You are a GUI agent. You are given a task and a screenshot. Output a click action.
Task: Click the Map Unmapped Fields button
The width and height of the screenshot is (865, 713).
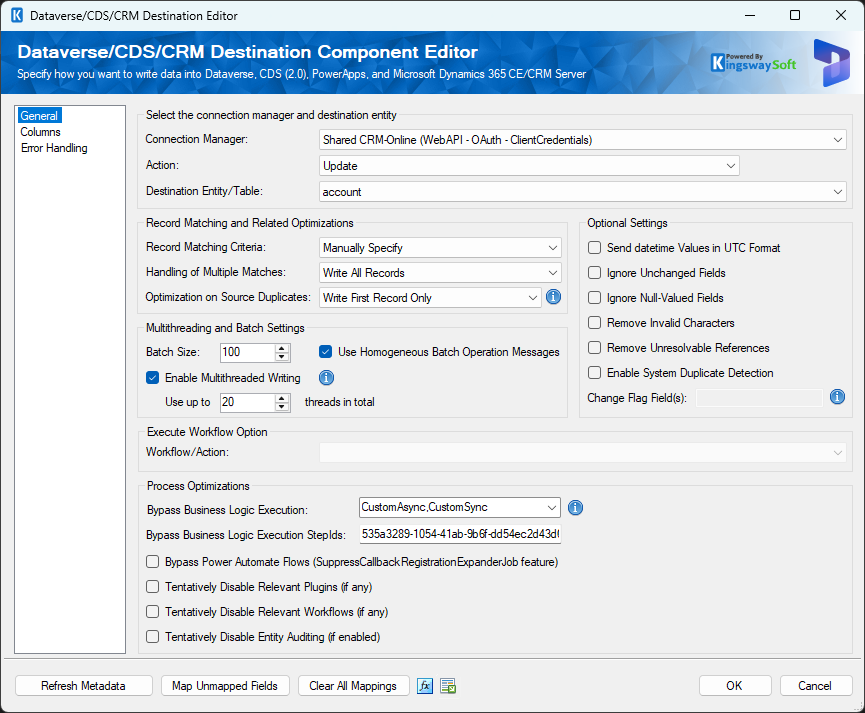pyautogui.click(x=225, y=685)
